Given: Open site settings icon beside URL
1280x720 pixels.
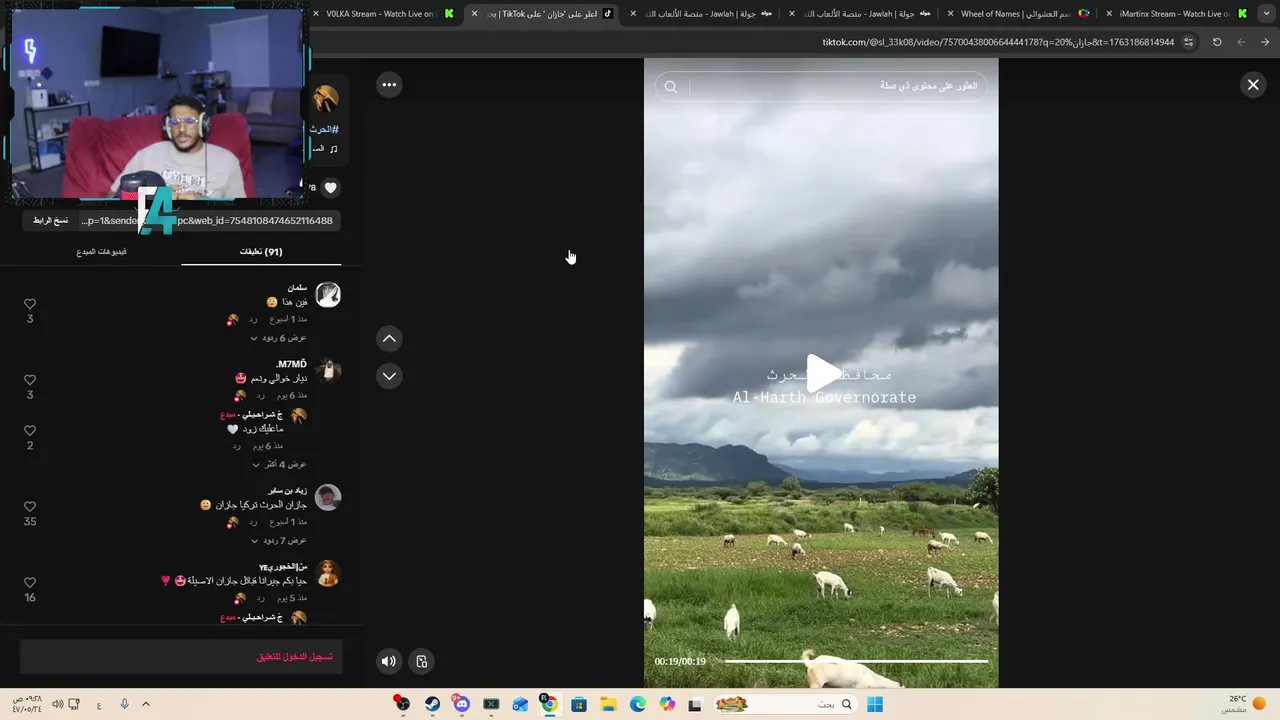Looking at the screenshot, I should click(1189, 42).
